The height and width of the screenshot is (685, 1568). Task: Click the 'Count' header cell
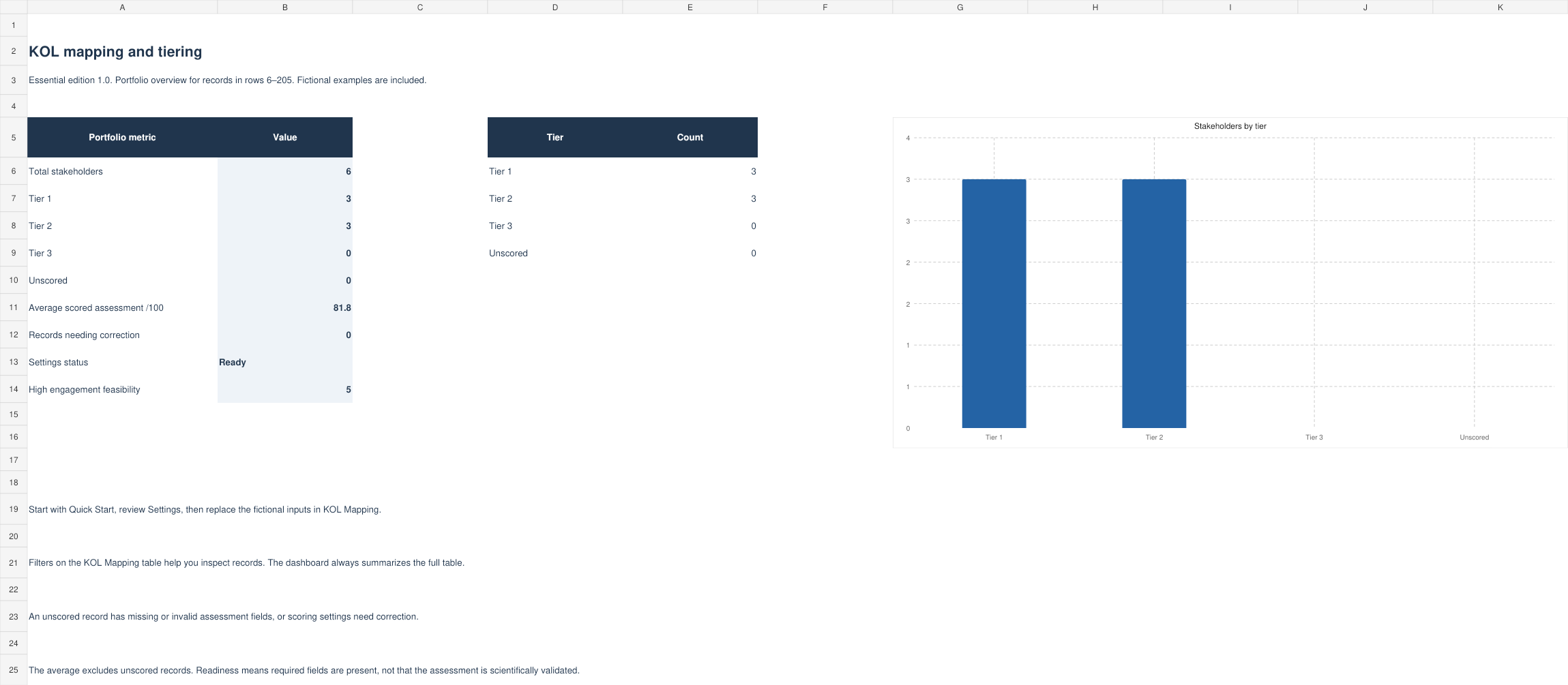[x=690, y=137]
